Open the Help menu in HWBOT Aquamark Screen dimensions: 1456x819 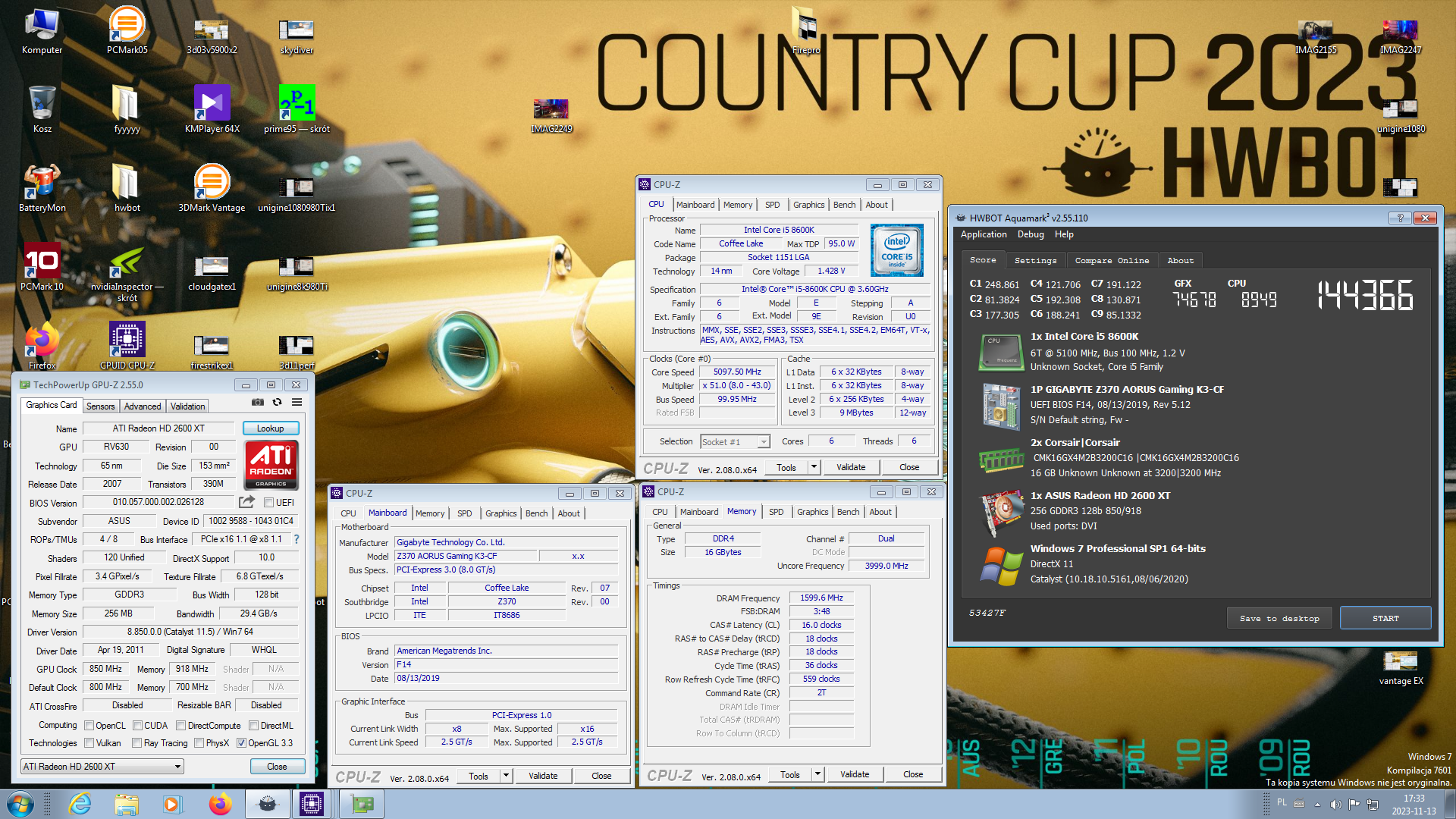[1064, 234]
